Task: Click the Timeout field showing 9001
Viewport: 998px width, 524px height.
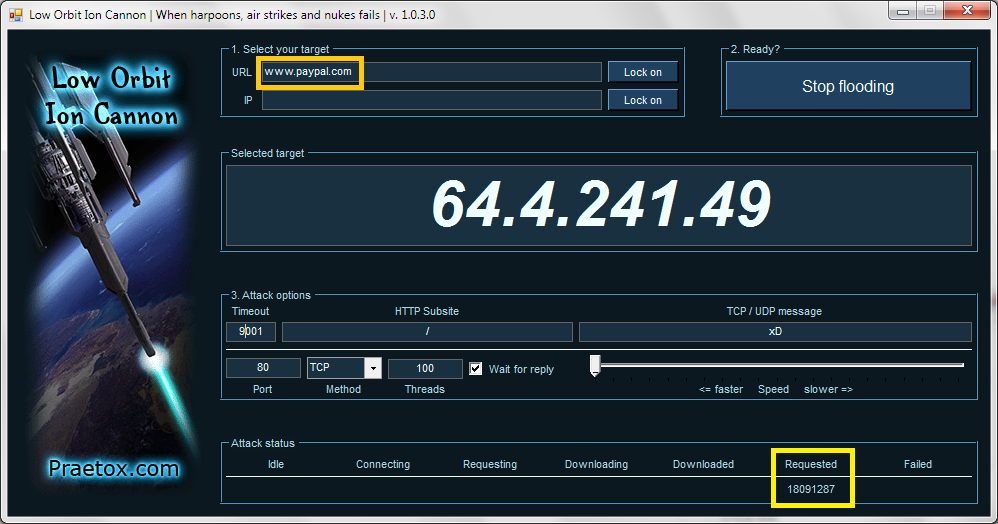Action: [x=251, y=331]
